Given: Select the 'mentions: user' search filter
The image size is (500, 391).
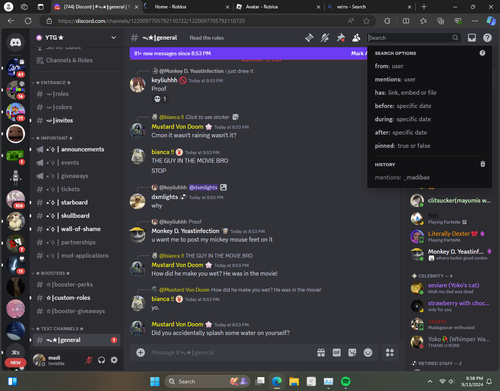Looking at the screenshot, I should coord(429,79).
